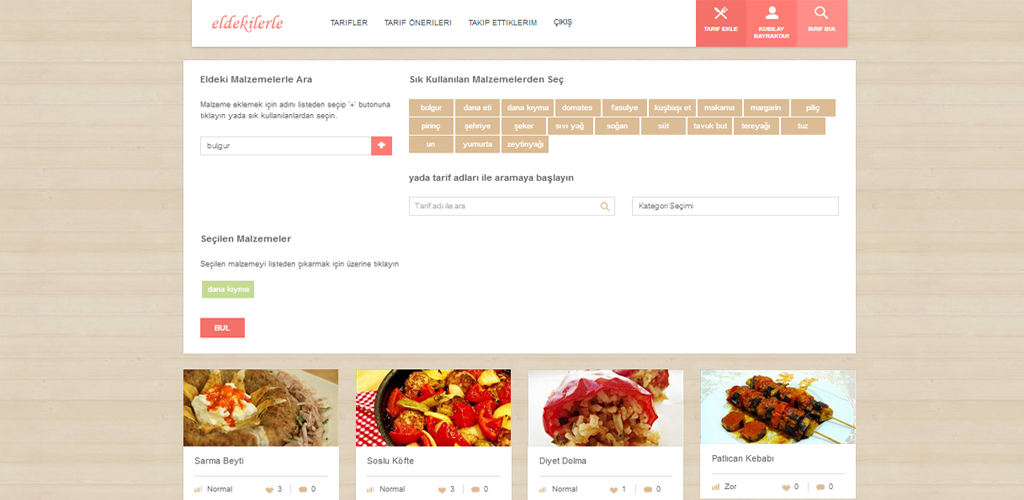Open the Tarif Bul magnifier icon
Viewport: 1024px width, 500px height.
822,13
